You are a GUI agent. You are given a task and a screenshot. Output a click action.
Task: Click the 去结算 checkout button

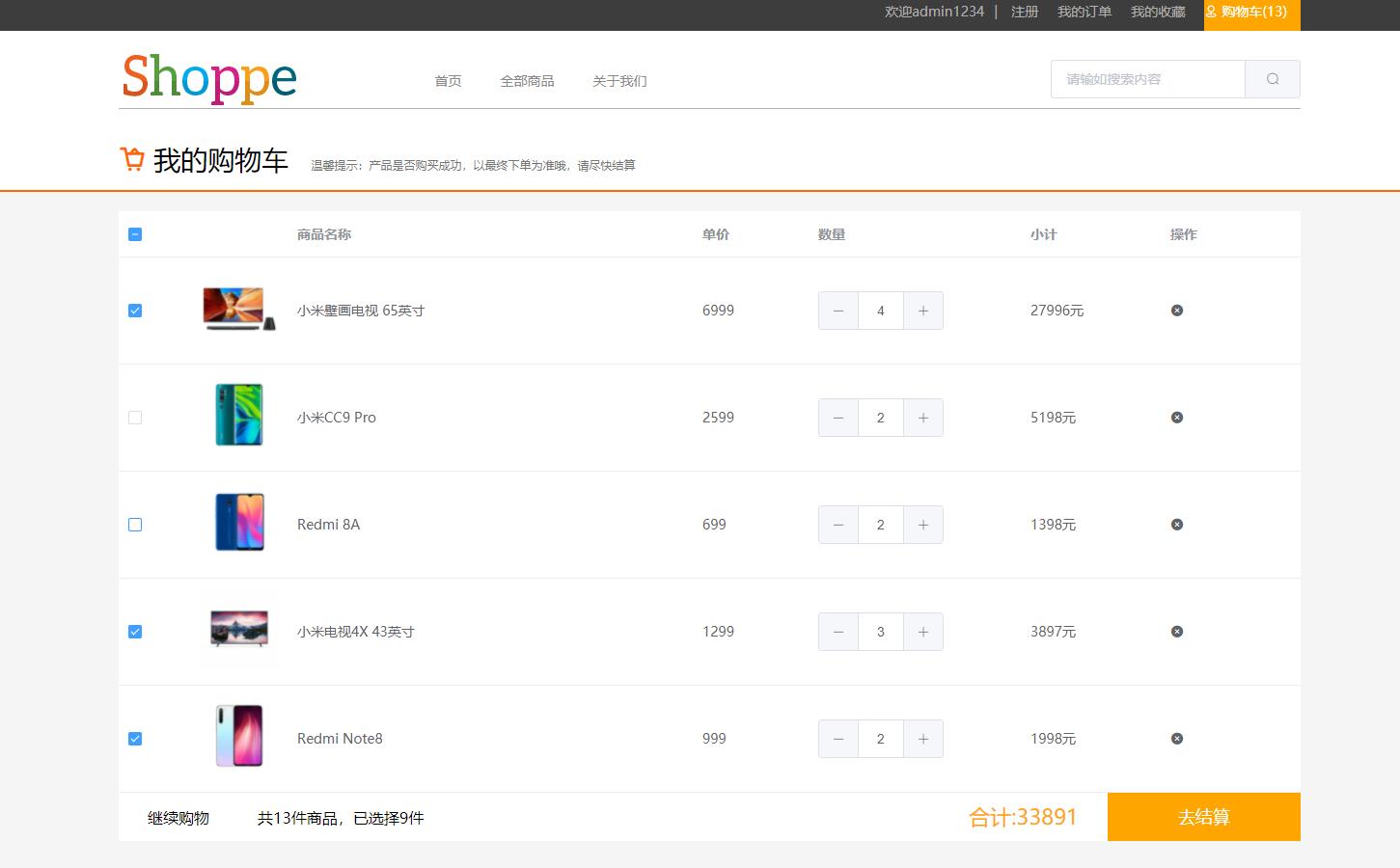[1204, 817]
